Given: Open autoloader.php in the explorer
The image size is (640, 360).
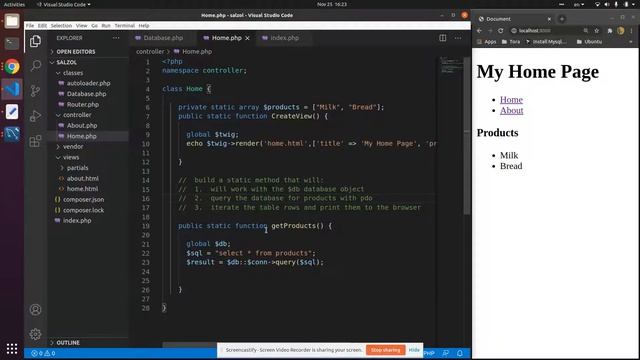Looking at the screenshot, I should (89, 83).
